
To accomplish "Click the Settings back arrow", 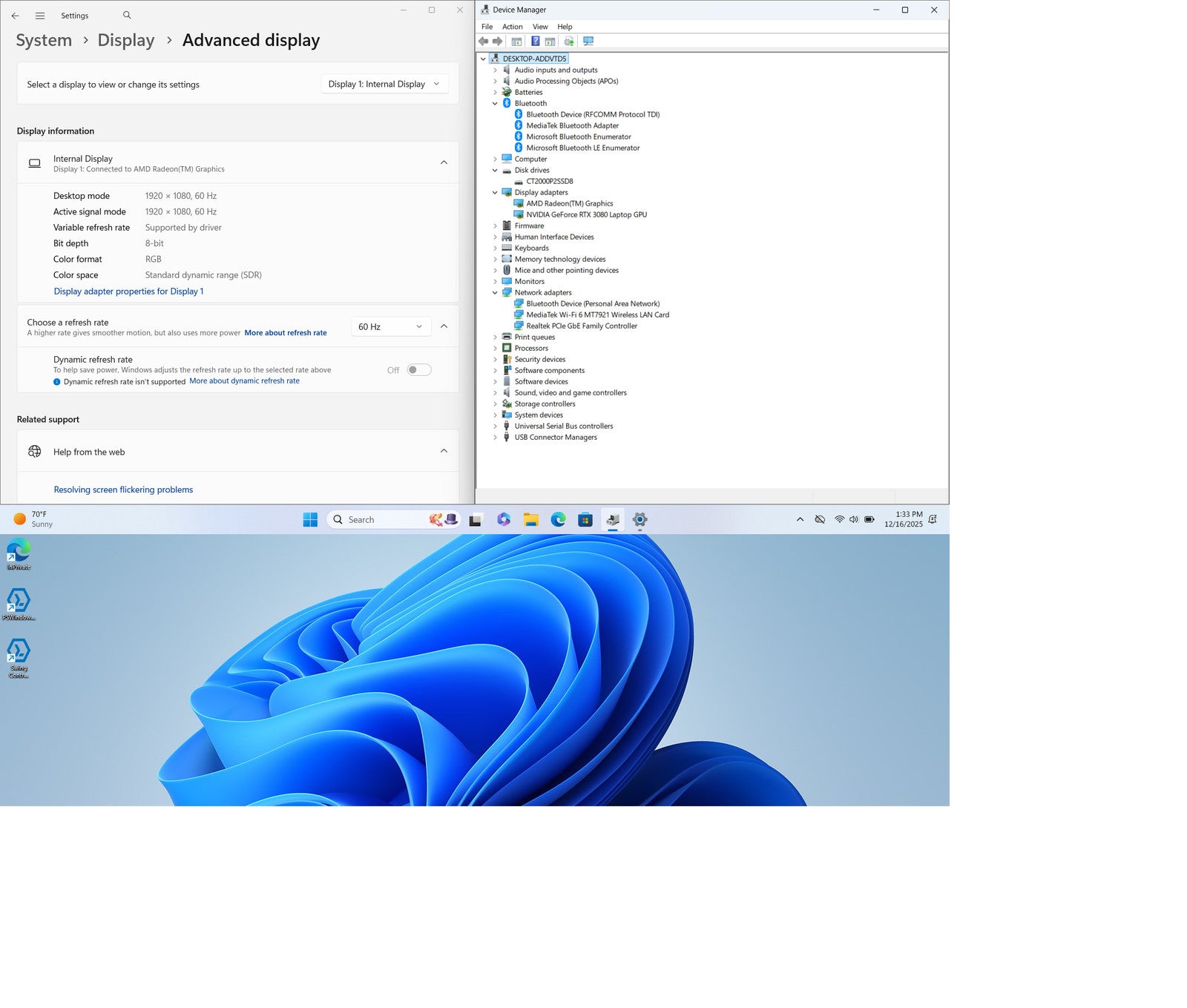I will pyautogui.click(x=15, y=16).
